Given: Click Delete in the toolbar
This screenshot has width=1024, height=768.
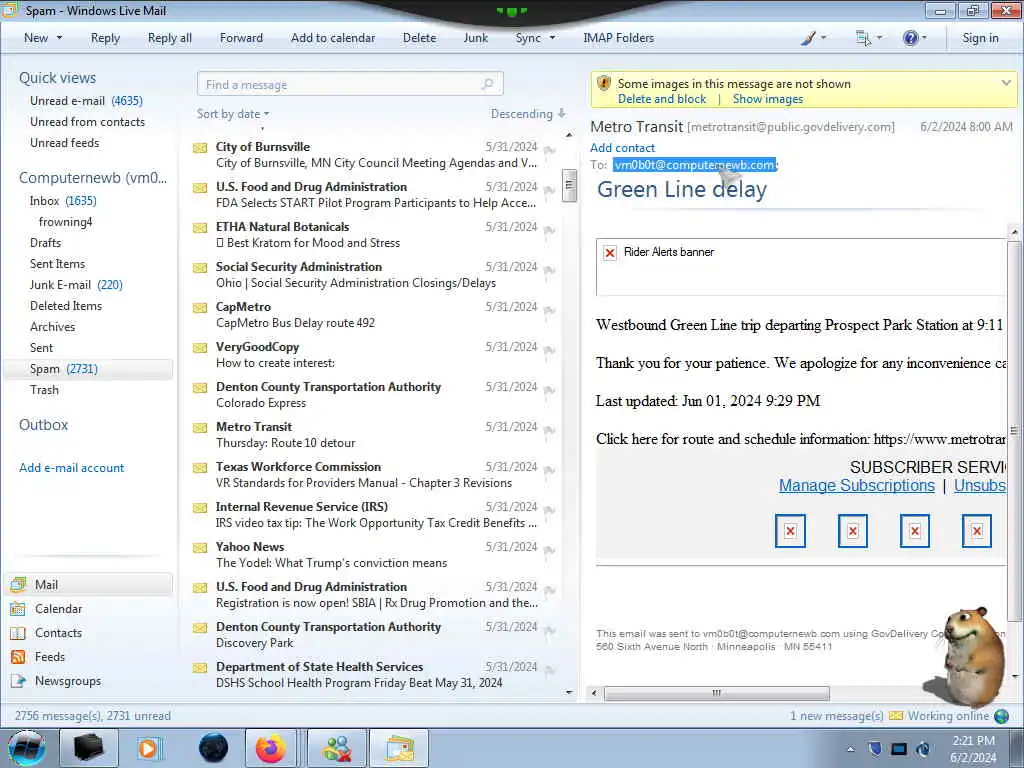Looking at the screenshot, I should click(x=419, y=38).
